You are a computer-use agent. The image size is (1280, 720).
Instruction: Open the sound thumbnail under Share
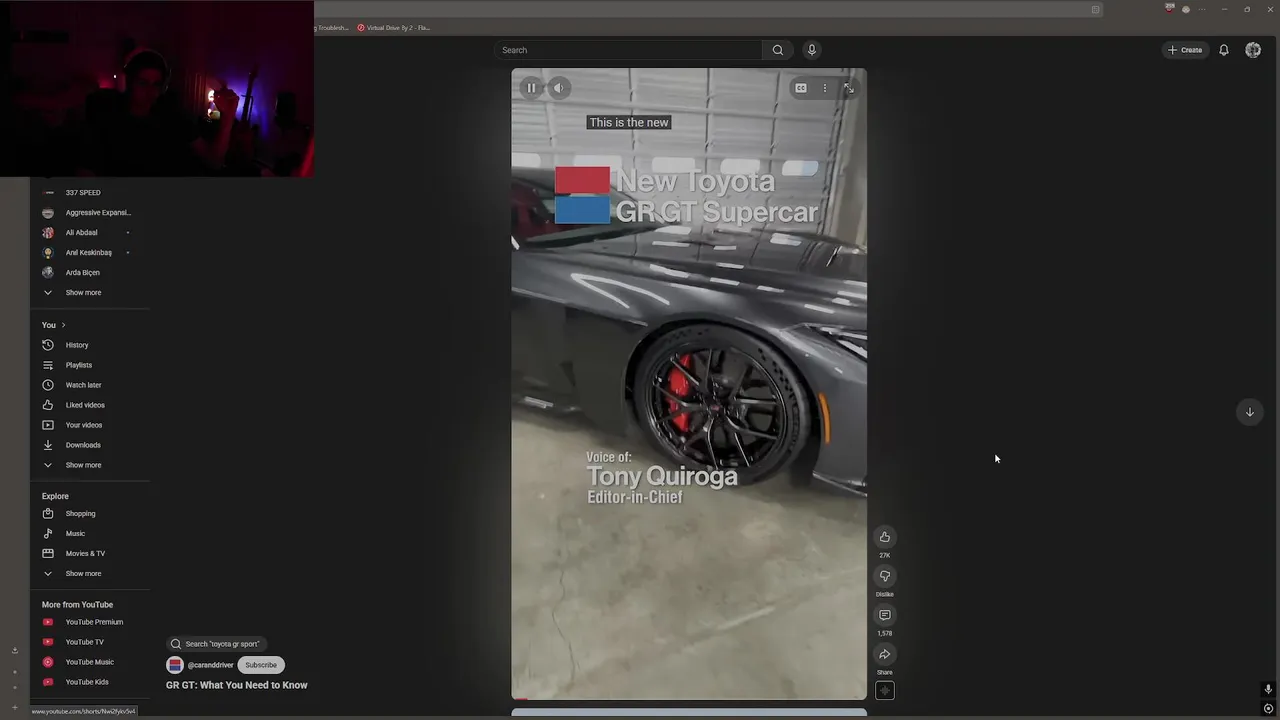point(884,690)
